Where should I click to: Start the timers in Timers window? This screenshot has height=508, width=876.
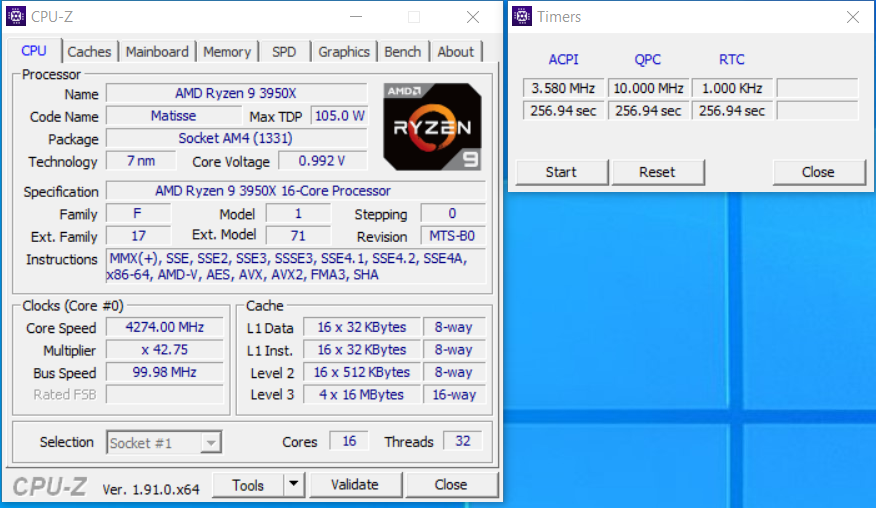click(x=561, y=172)
